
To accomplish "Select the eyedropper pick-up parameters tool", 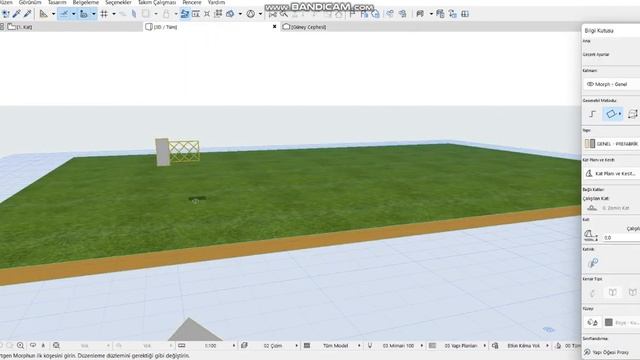I will pos(17,14).
